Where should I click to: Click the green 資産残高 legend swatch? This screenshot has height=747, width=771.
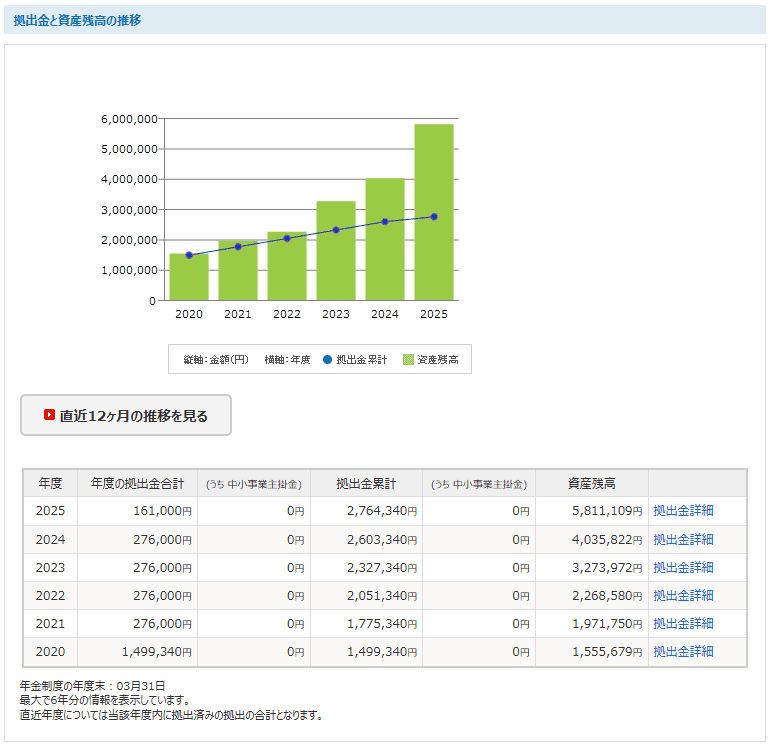point(408,359)
